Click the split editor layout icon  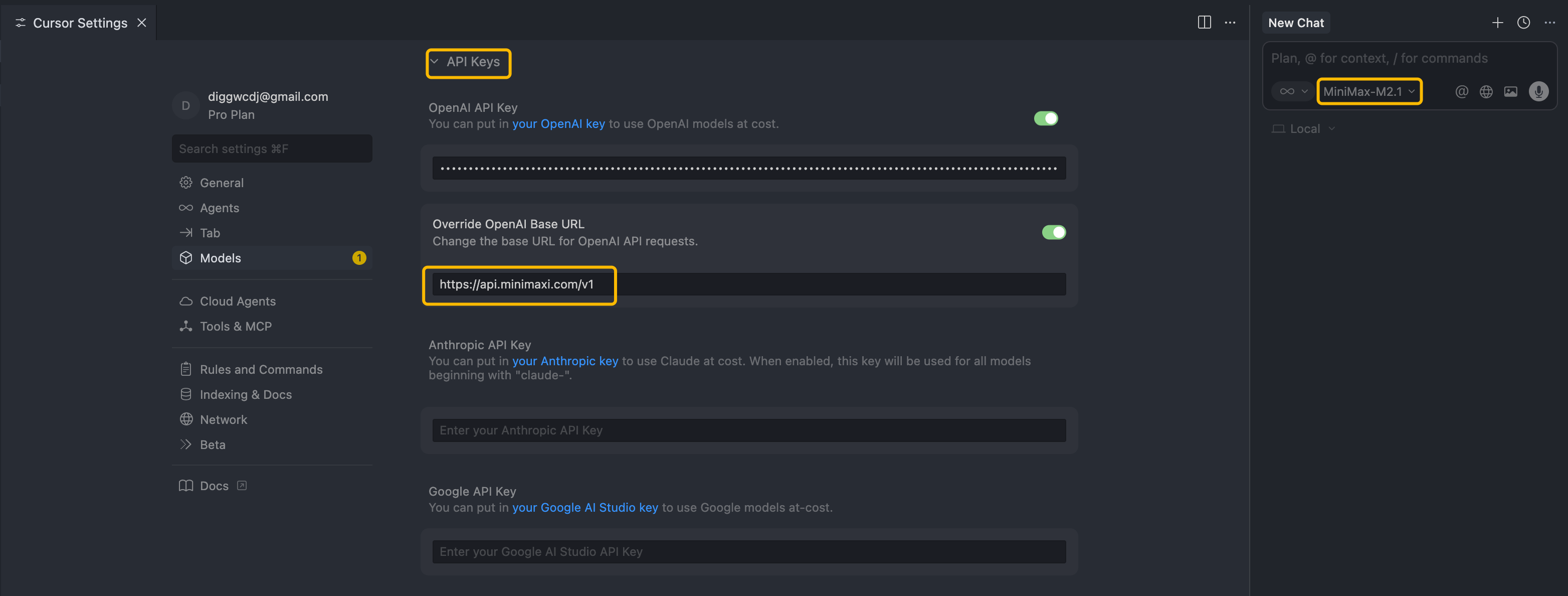click(x=1204, y=23)
